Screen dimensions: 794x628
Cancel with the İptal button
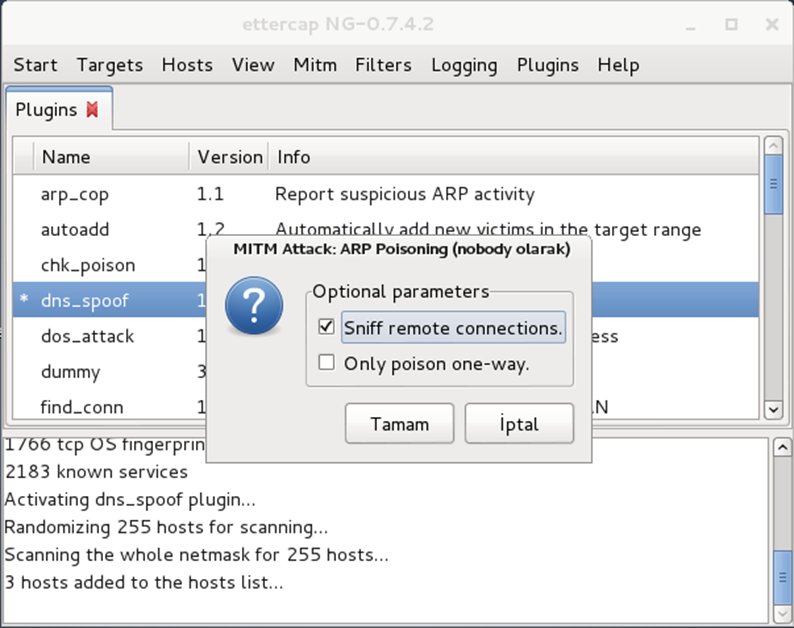point(519,423)
